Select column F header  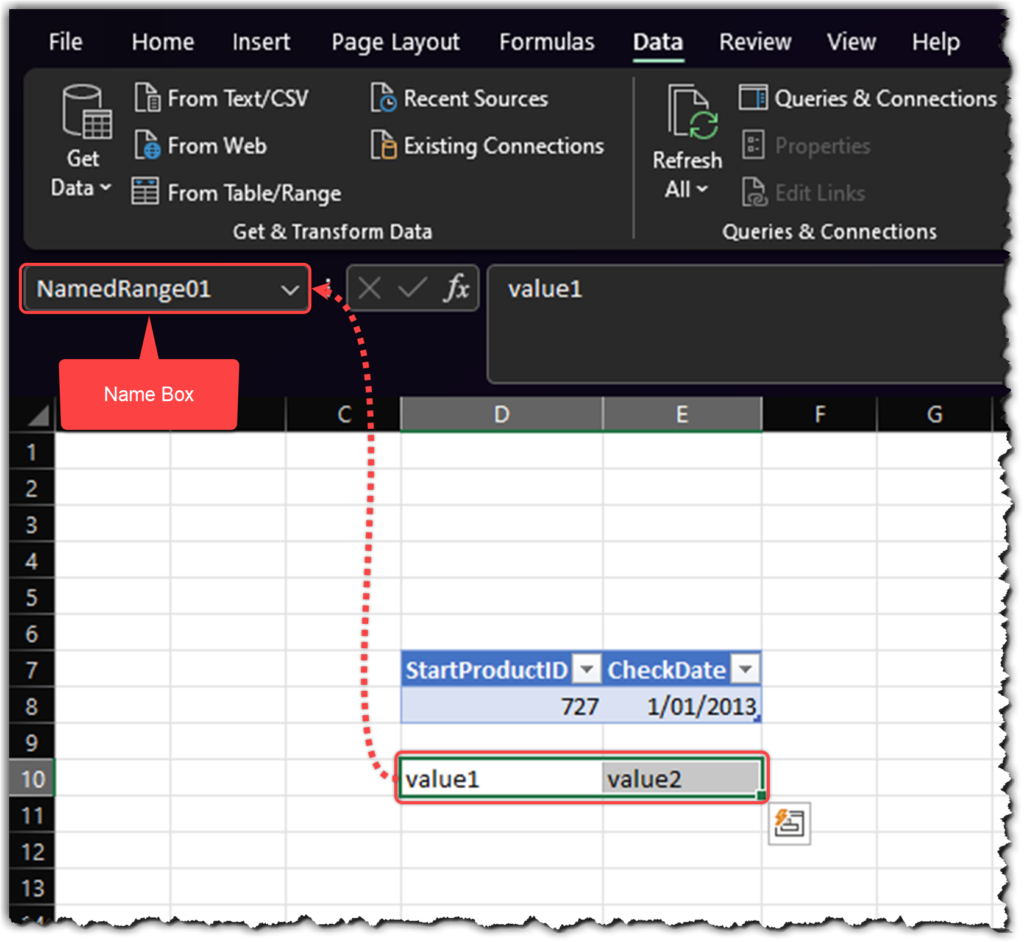(x=819, y=414)
